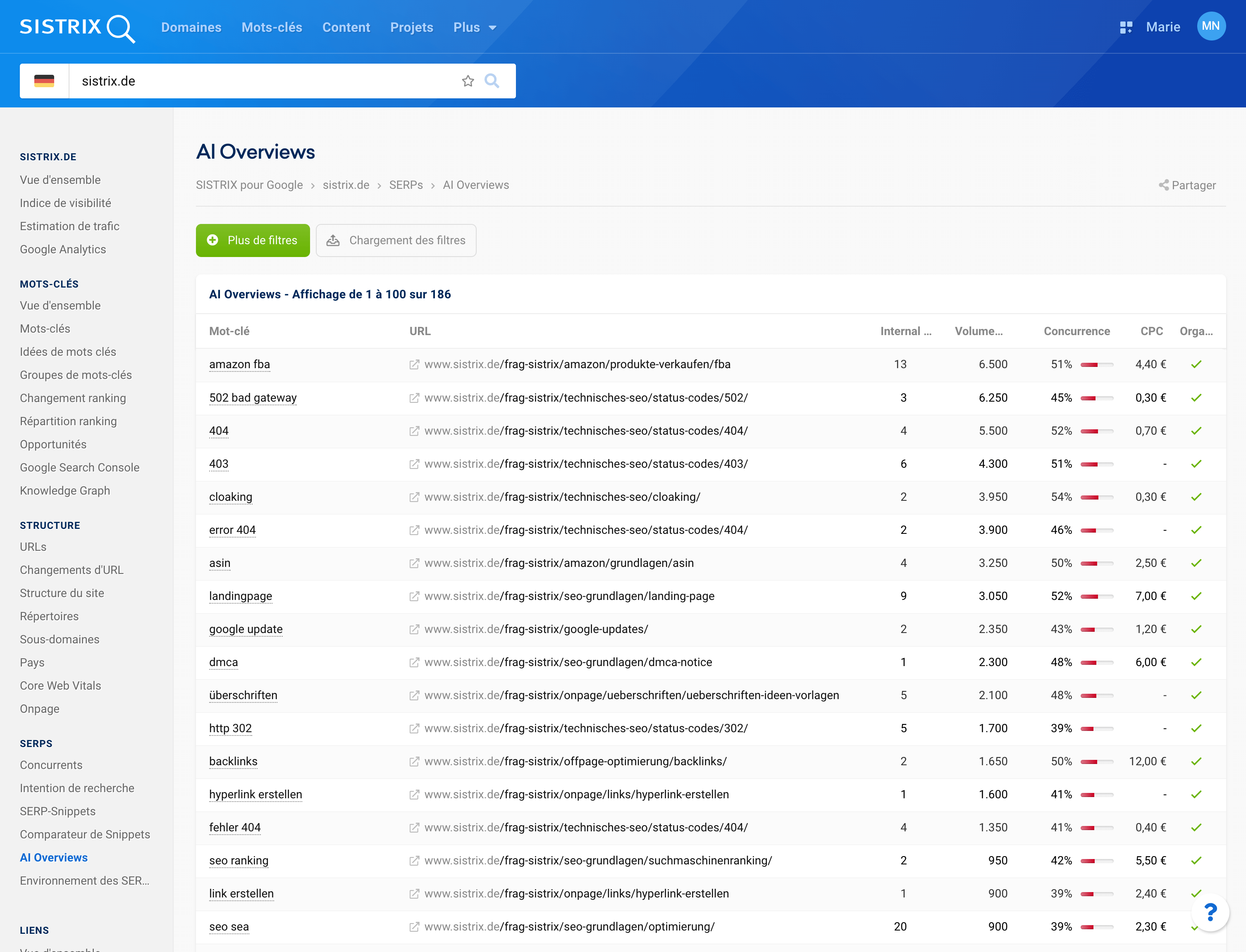This screenshot has width=1246, height=952.
Task: Open external link icon for dmca URL
Action: [x=414, y=662]
